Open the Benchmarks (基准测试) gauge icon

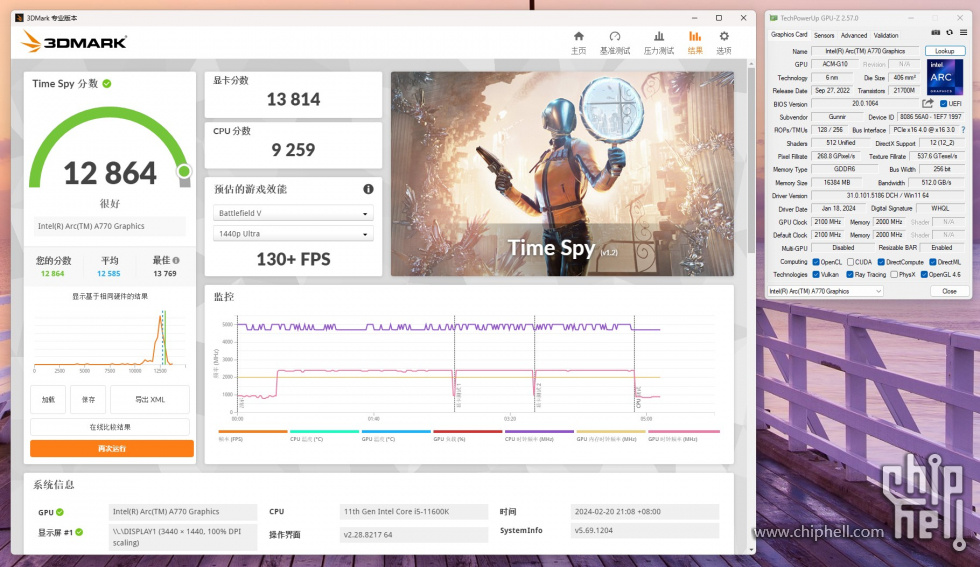(x=615, y=36)
